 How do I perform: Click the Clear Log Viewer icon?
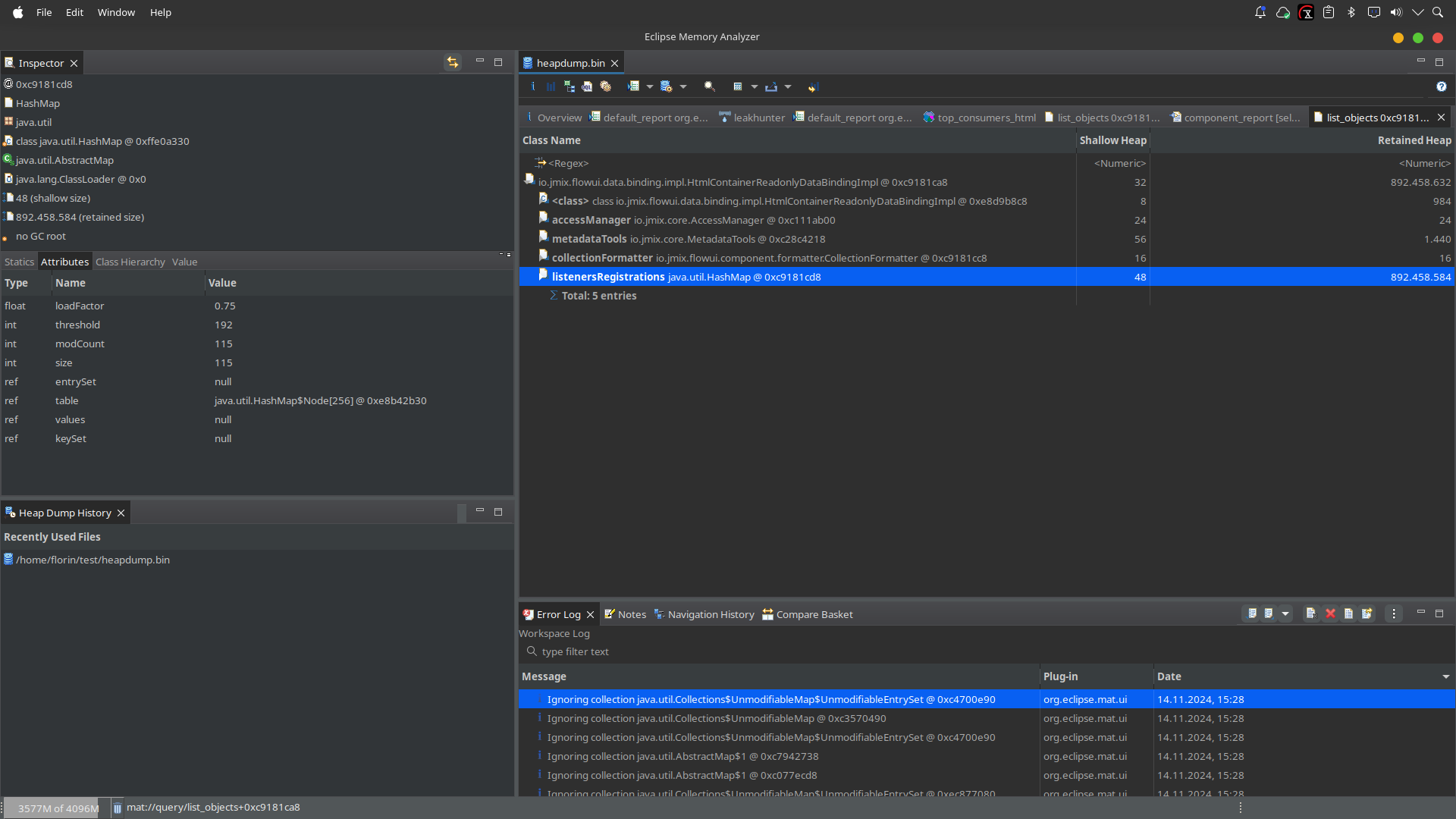(1311, 613)
